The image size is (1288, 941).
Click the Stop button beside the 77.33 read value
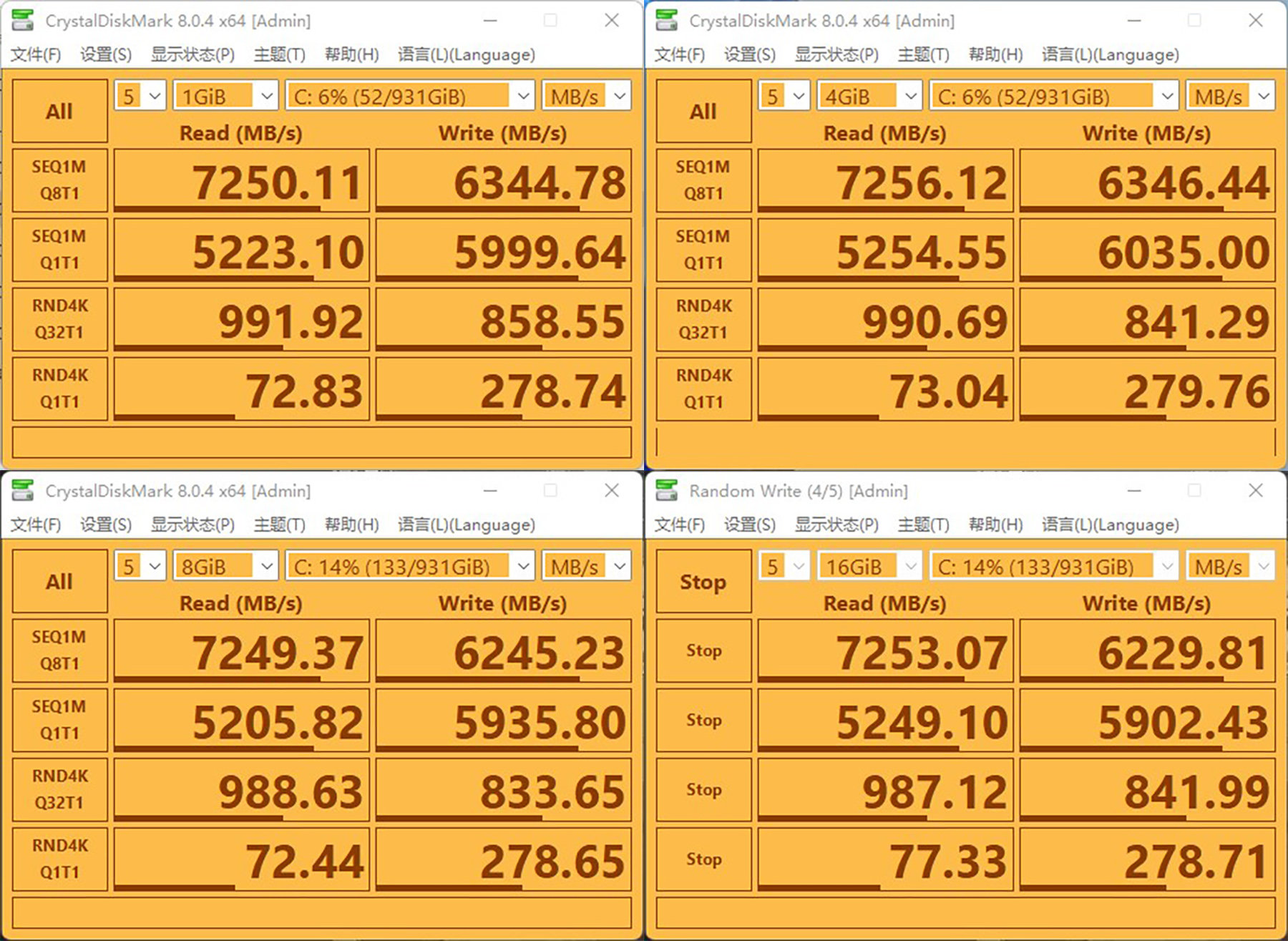(703, 859)
